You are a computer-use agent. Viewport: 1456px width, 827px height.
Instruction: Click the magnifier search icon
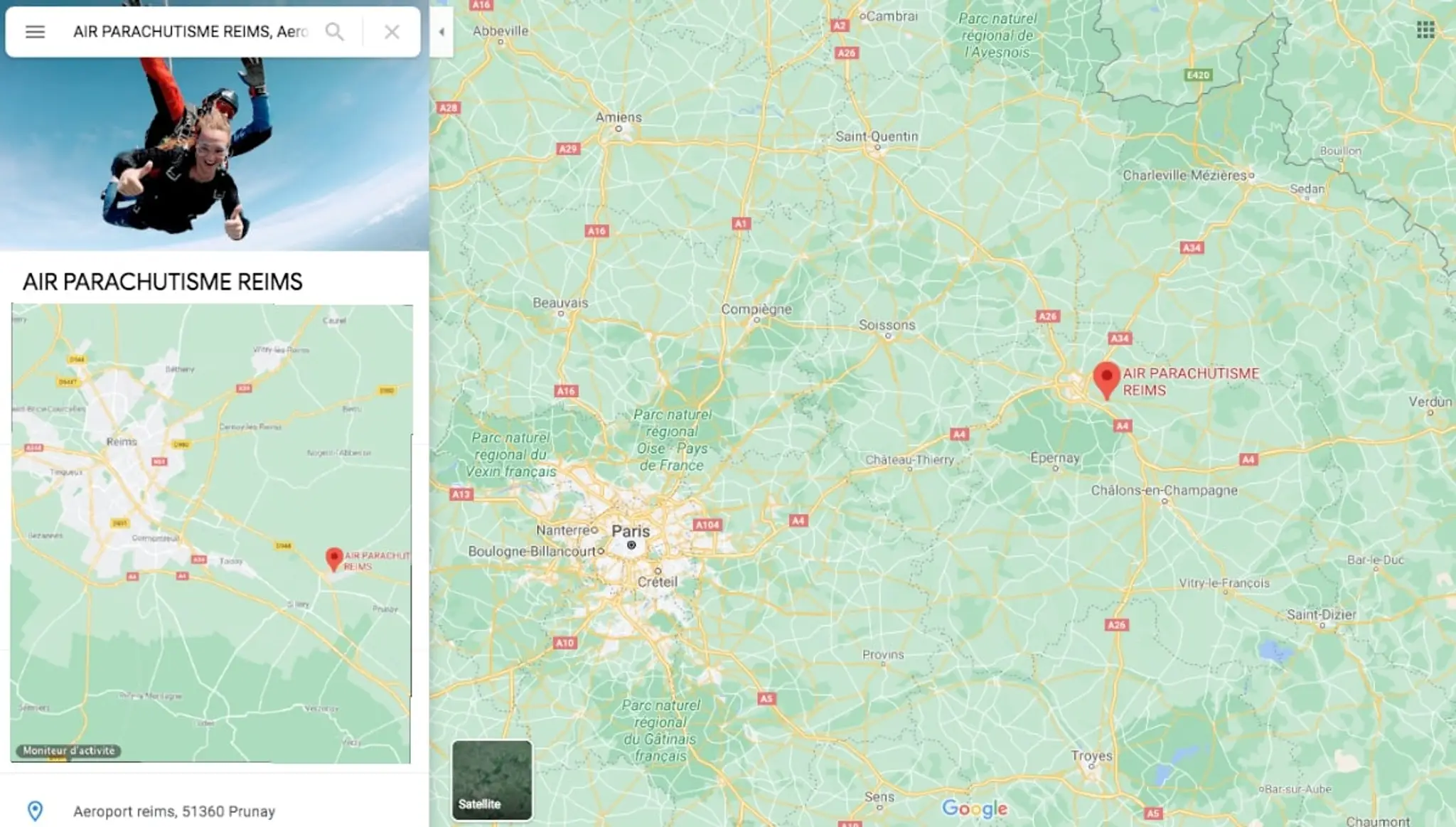click(x=334, y=32)
